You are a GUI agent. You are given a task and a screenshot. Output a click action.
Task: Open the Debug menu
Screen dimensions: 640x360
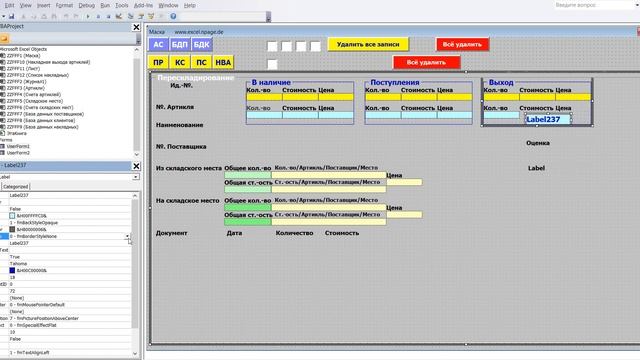[87, 5]
